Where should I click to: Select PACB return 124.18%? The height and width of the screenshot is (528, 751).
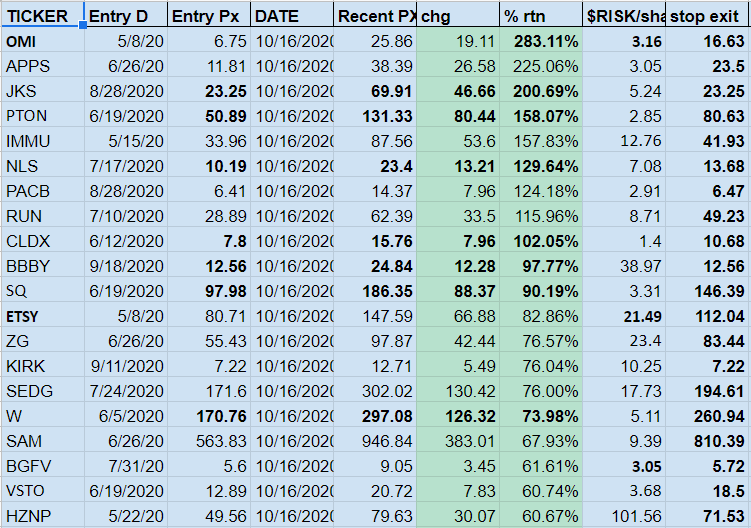click(x=541, y=191)
